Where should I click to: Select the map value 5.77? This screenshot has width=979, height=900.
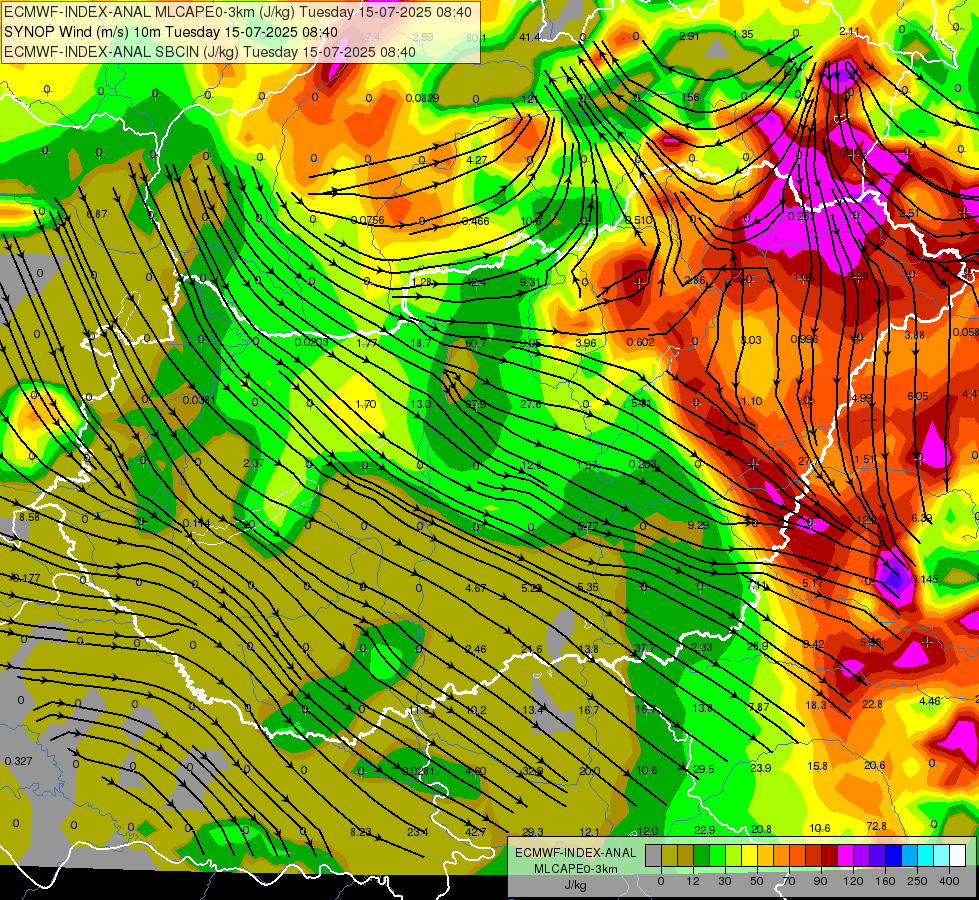click(588, 526)
